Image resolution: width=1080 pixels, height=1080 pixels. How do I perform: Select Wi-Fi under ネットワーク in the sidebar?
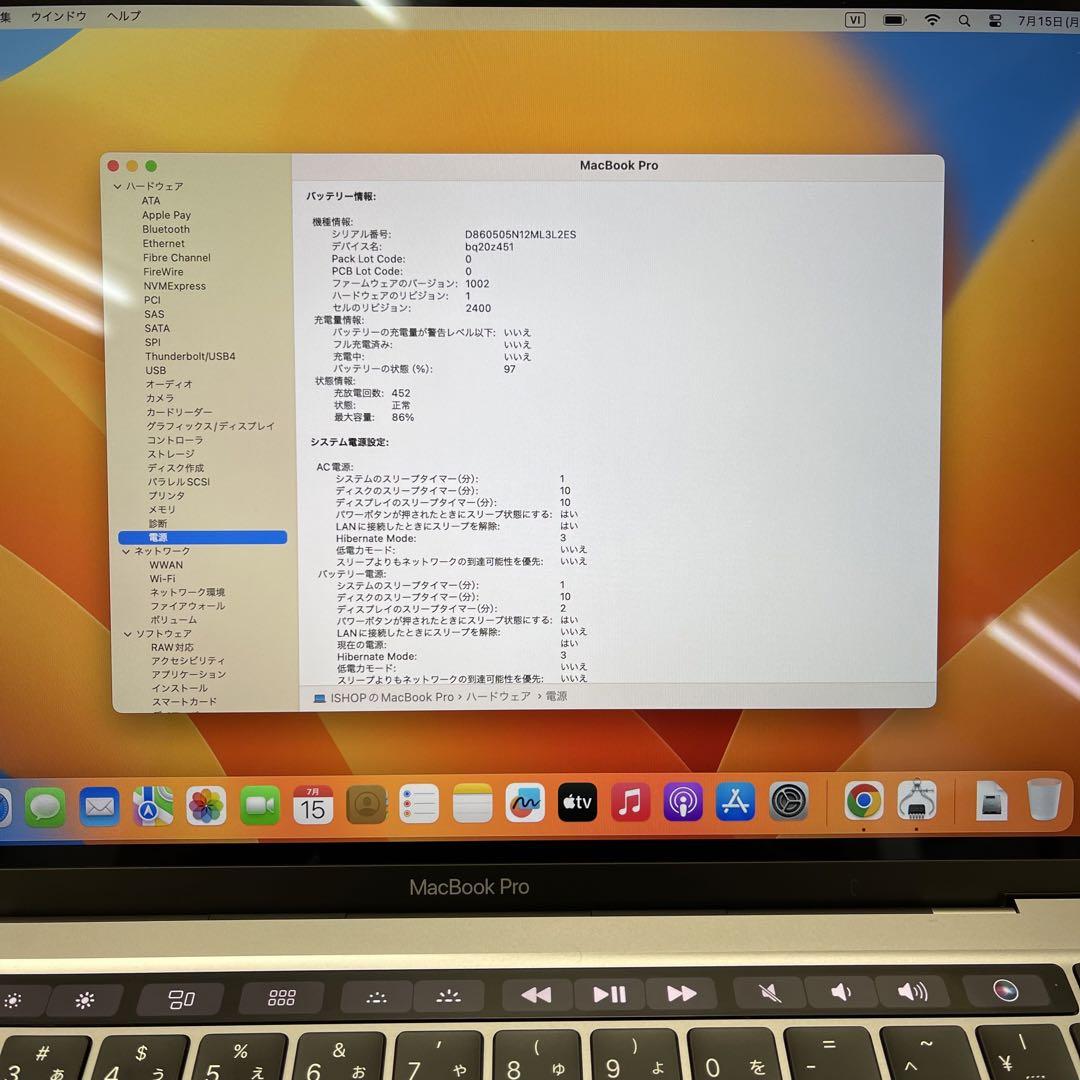[x=163, y=579]
